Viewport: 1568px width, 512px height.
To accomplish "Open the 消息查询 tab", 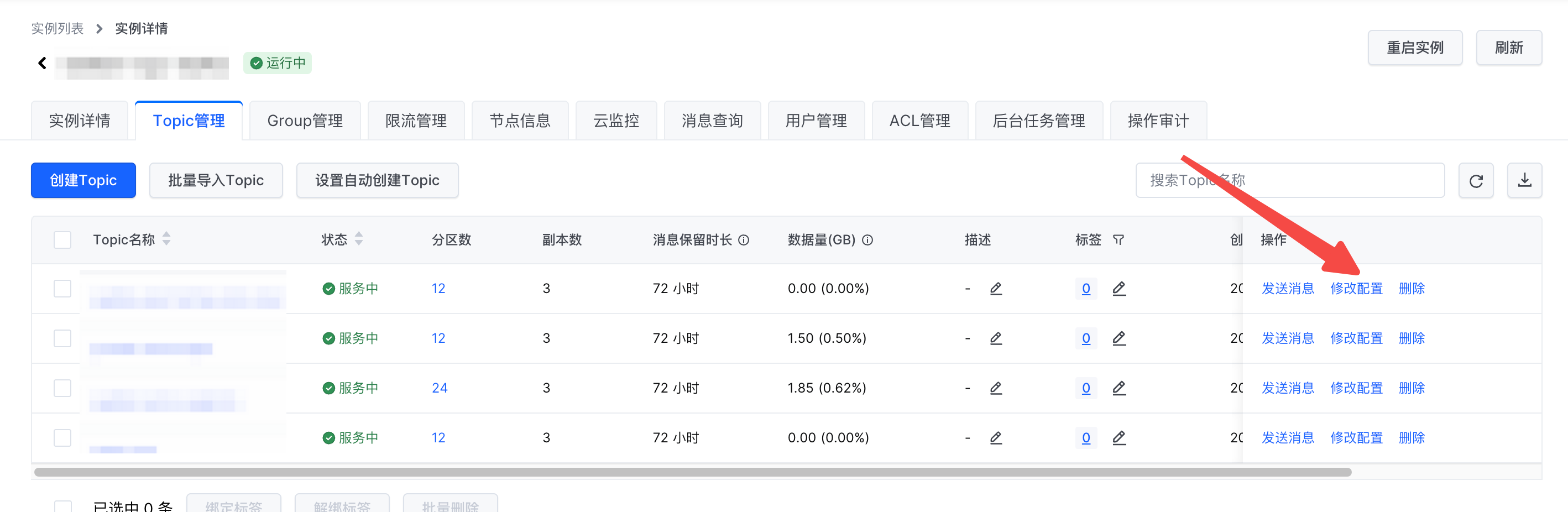I will point(712,121).
